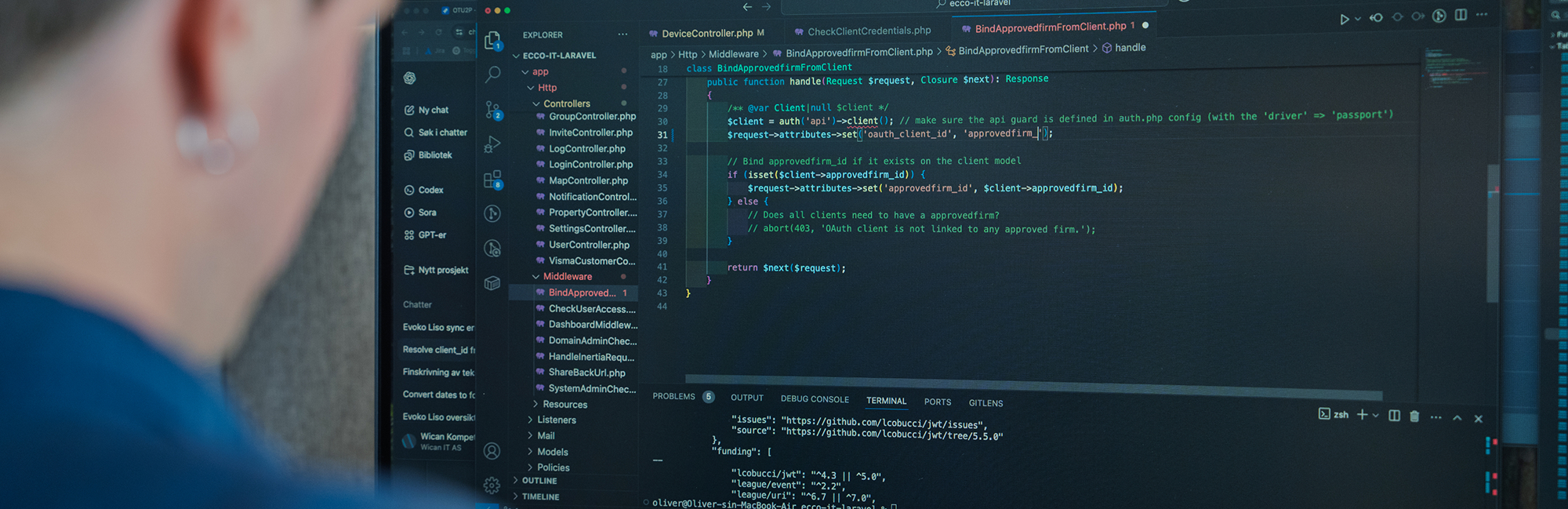1568x509 pixels.
Task: Open the Manage gear icon in activity bar
Action: coord(492,485)
